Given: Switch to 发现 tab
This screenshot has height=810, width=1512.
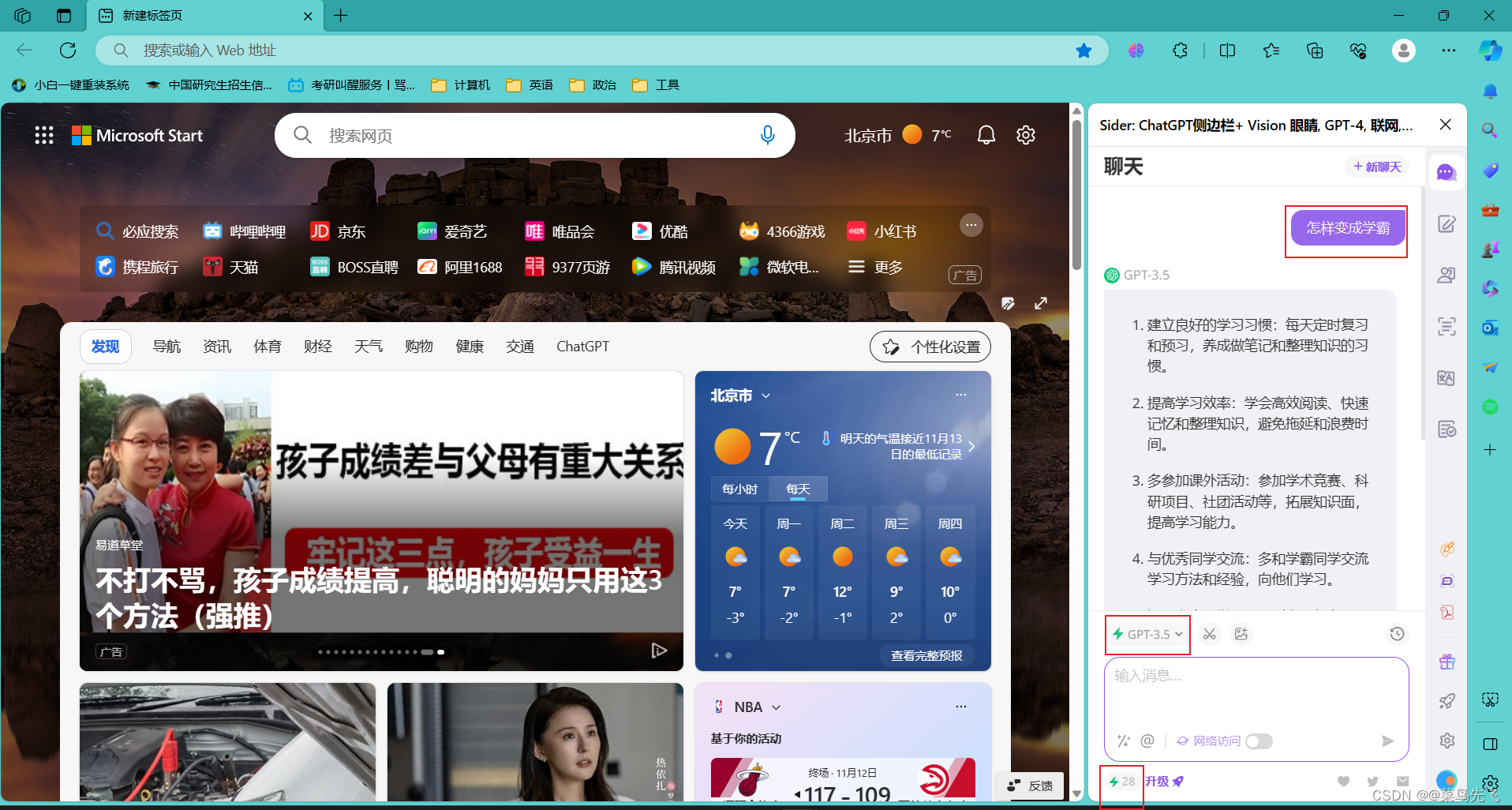Looking at the screenshot, I should point(105,347).
